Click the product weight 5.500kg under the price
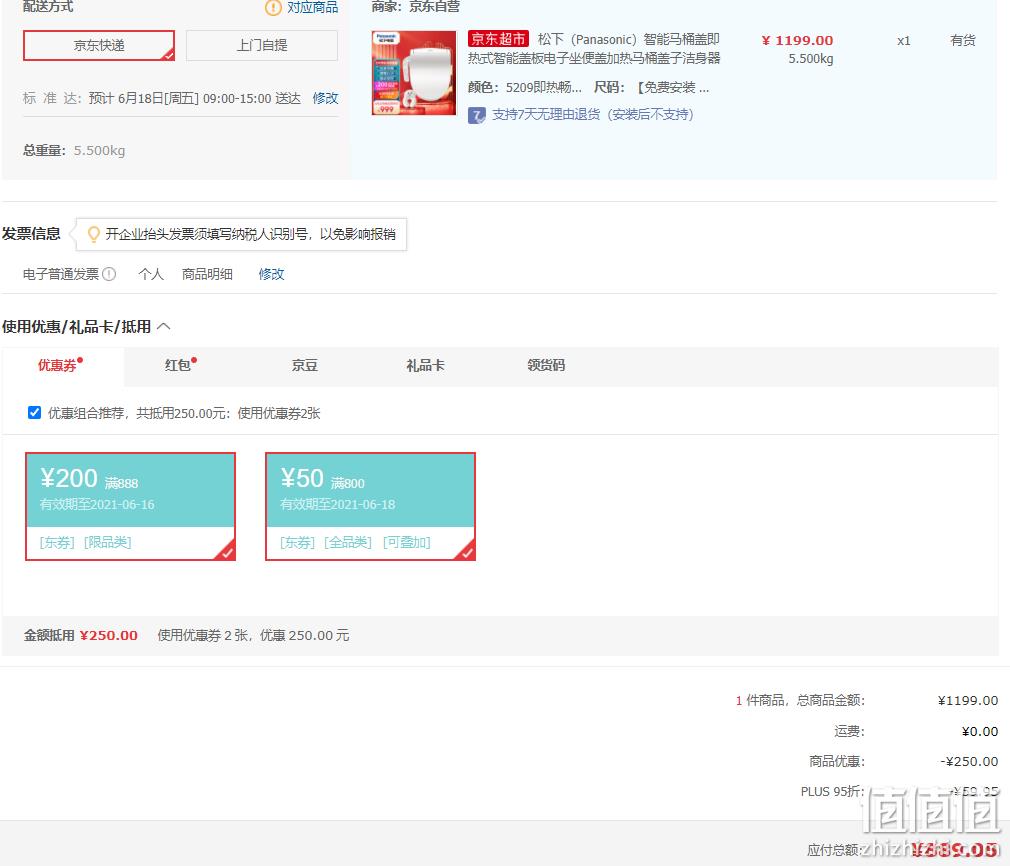The height and width of the screenshot is (866, 1010). 811,59
